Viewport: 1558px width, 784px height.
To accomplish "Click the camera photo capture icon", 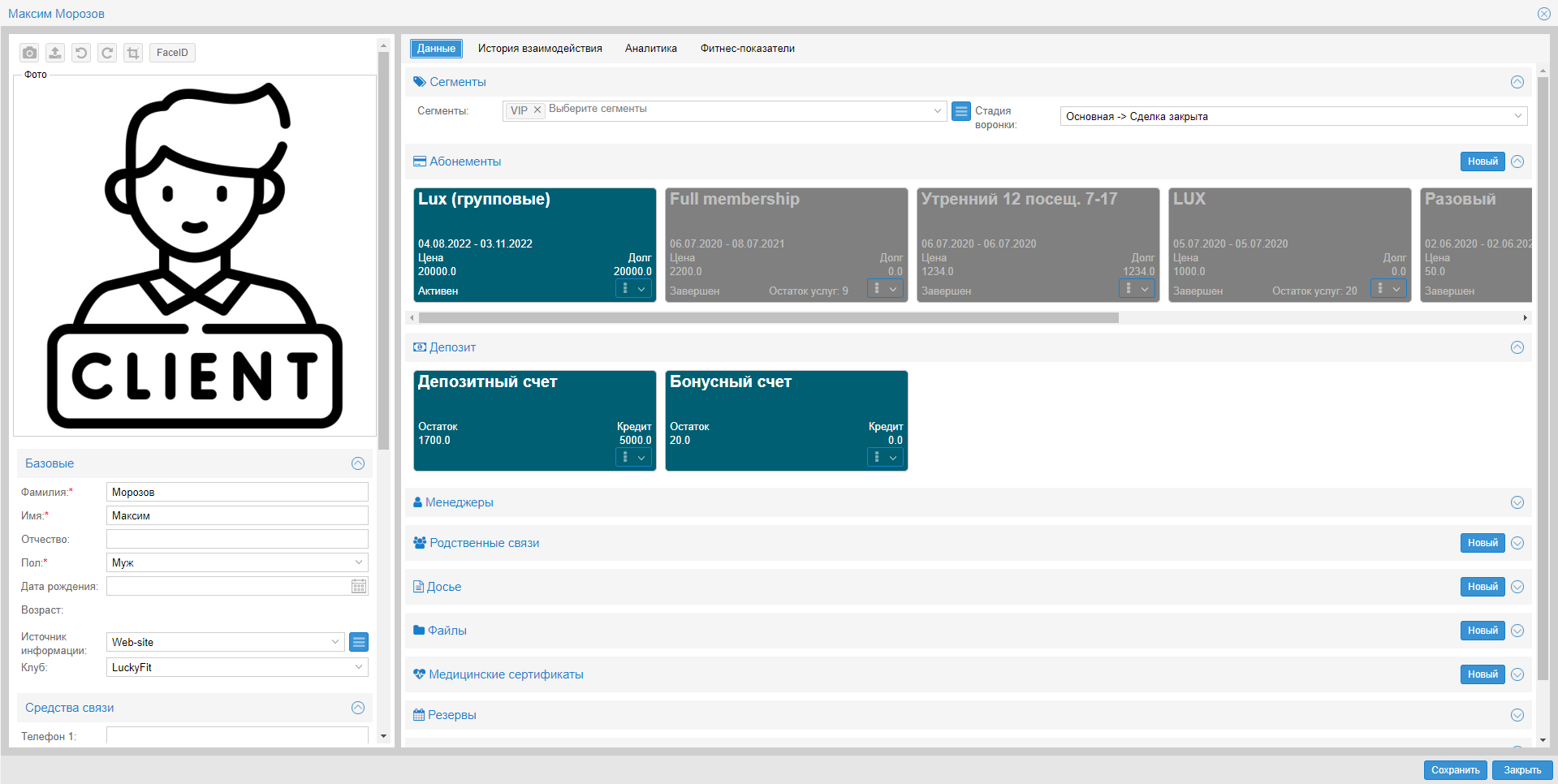I will click(29, 53).
